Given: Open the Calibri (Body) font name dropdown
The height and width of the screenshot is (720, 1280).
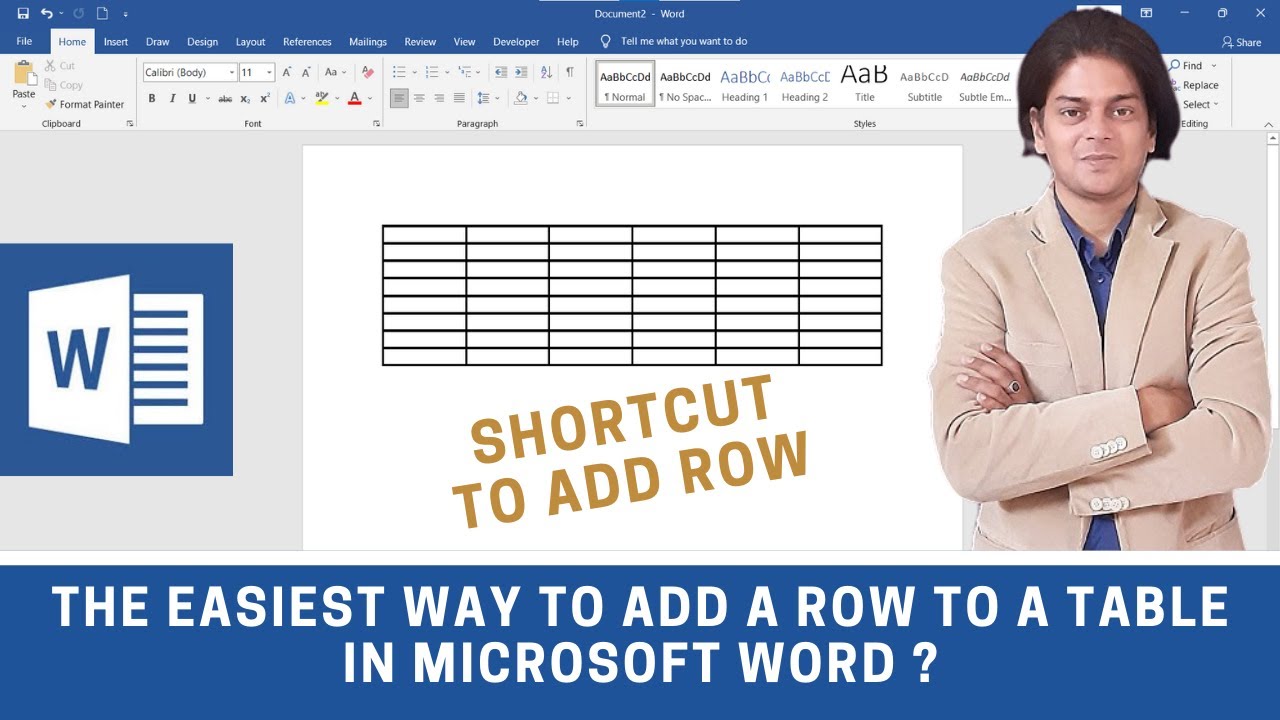Looking at the screenshot, I should click(232, 72).
